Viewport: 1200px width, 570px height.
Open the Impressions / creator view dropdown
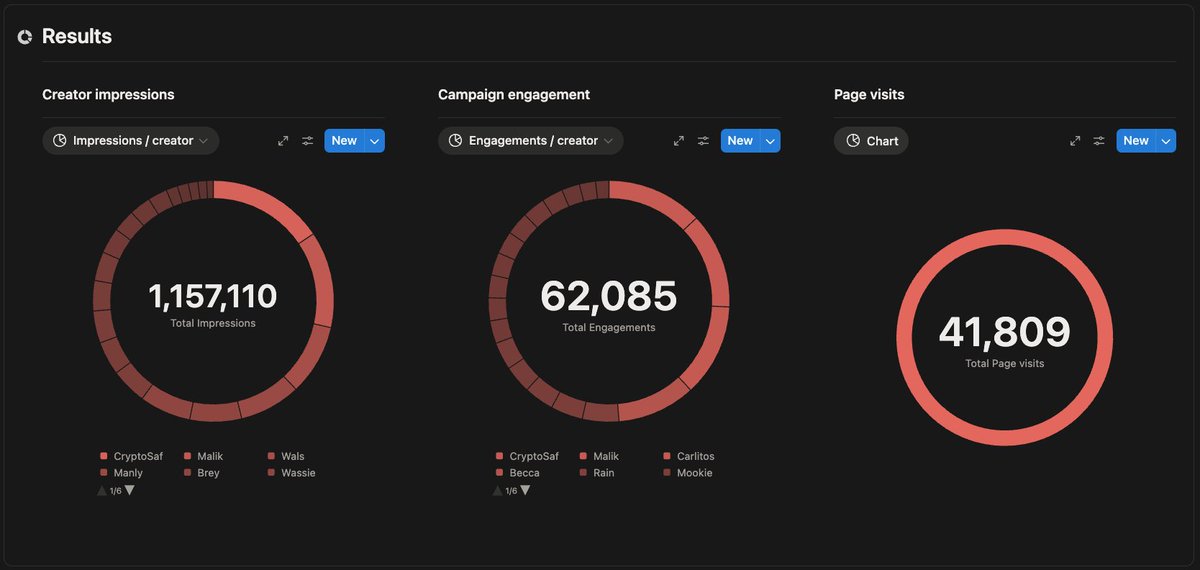click(131, 141)
